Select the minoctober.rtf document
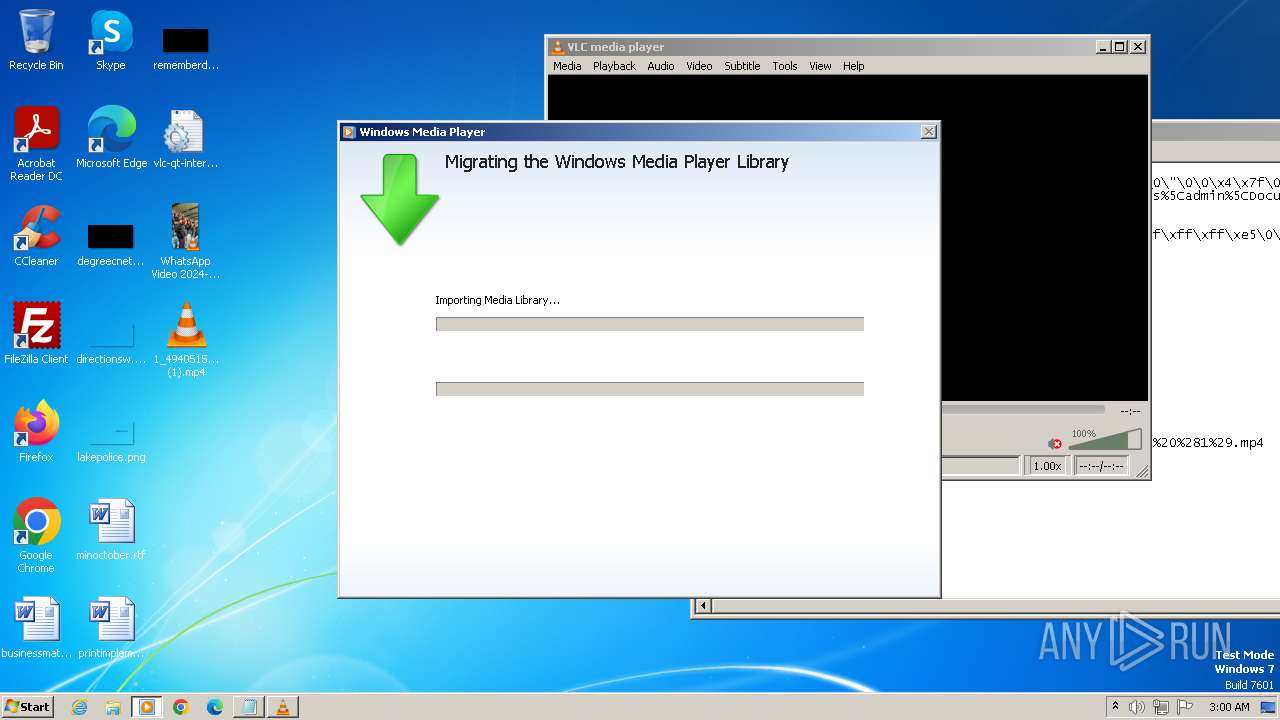1280x720 pixels. 111,530
